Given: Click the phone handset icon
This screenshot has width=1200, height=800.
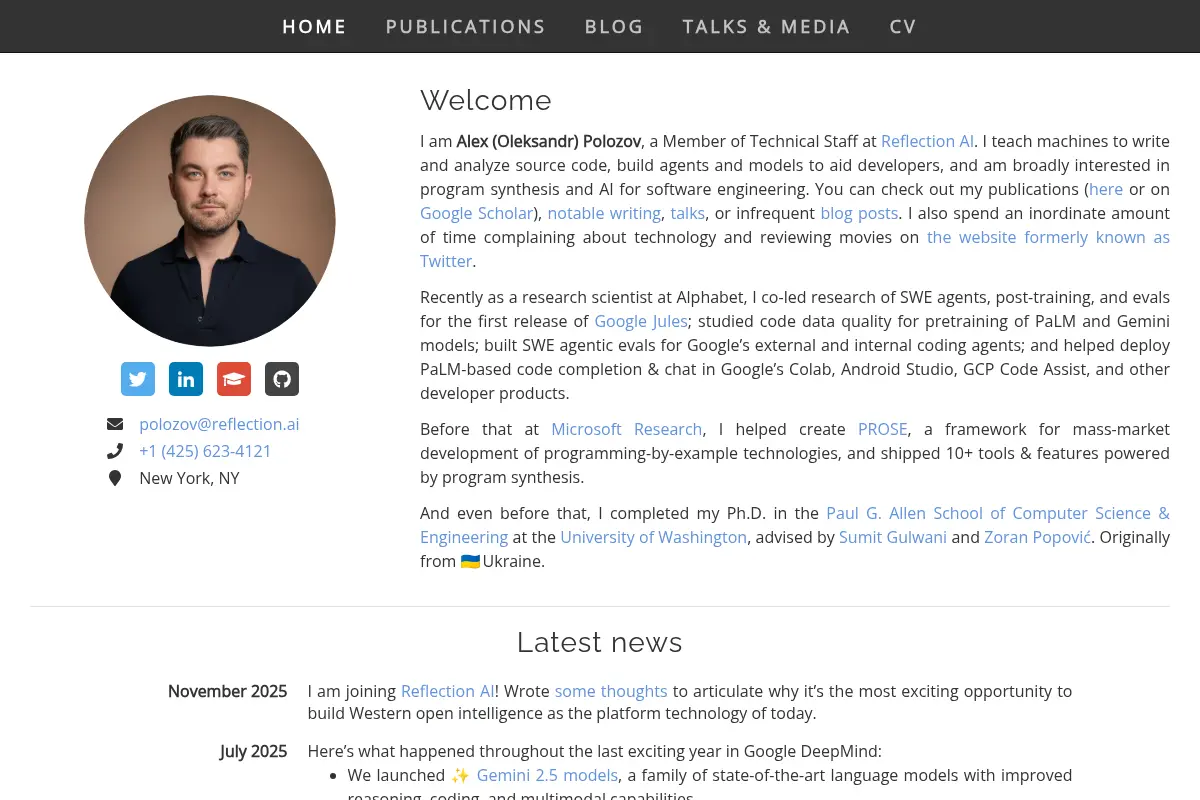Looking at the screenshot, I should tap(115, 451).
